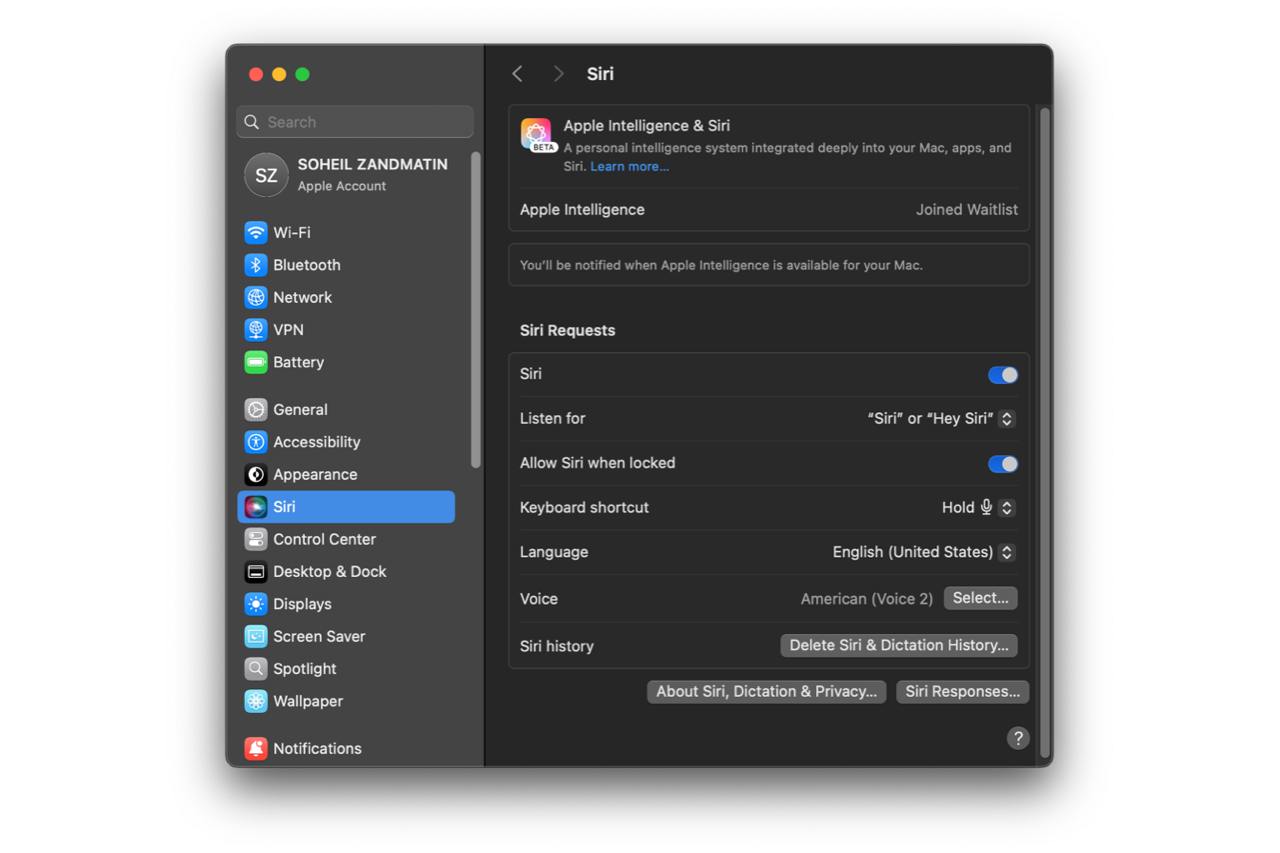The height and width of the screenshot is (853, 1280).
Task: Click the microphone icon in Keyboard shortcut
Action: click(986, 507)
